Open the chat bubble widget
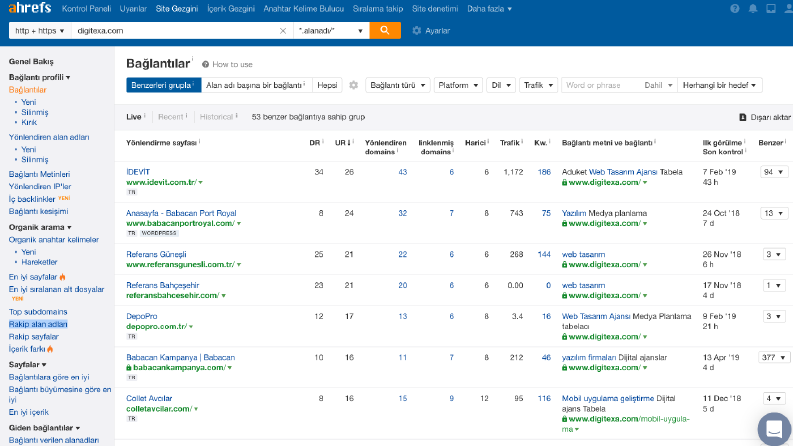 tap(774, 428)
